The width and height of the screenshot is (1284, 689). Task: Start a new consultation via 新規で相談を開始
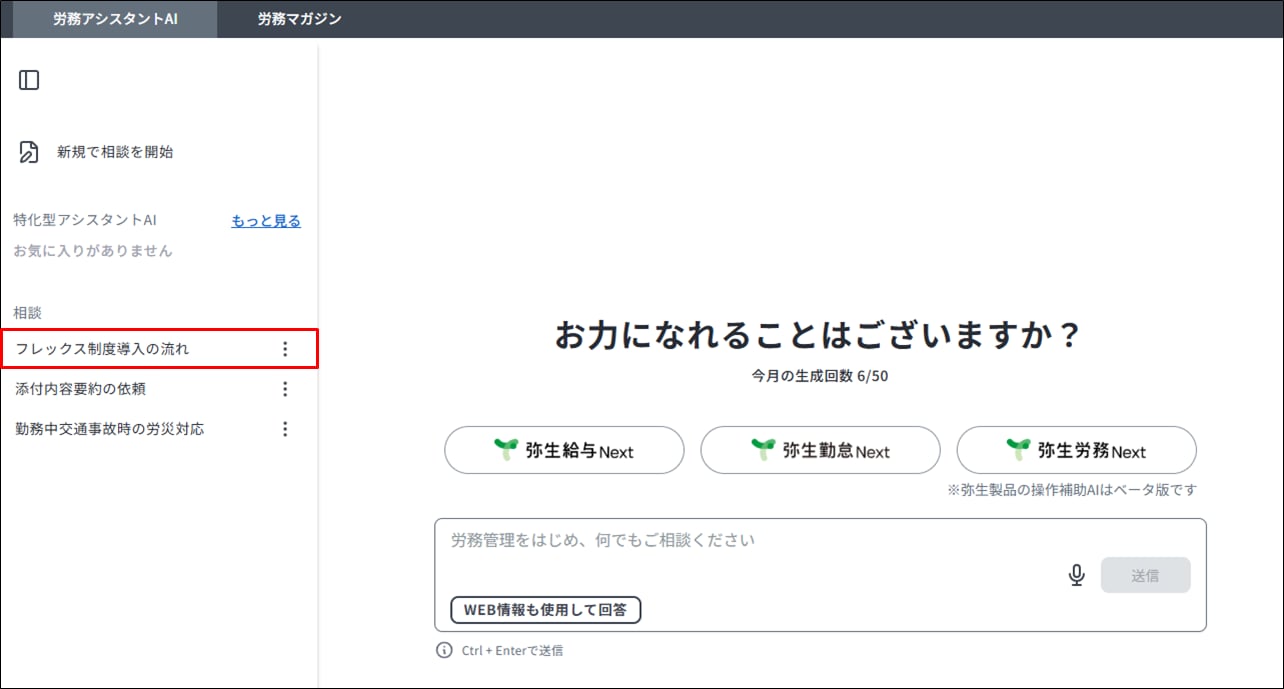(115, 152)
